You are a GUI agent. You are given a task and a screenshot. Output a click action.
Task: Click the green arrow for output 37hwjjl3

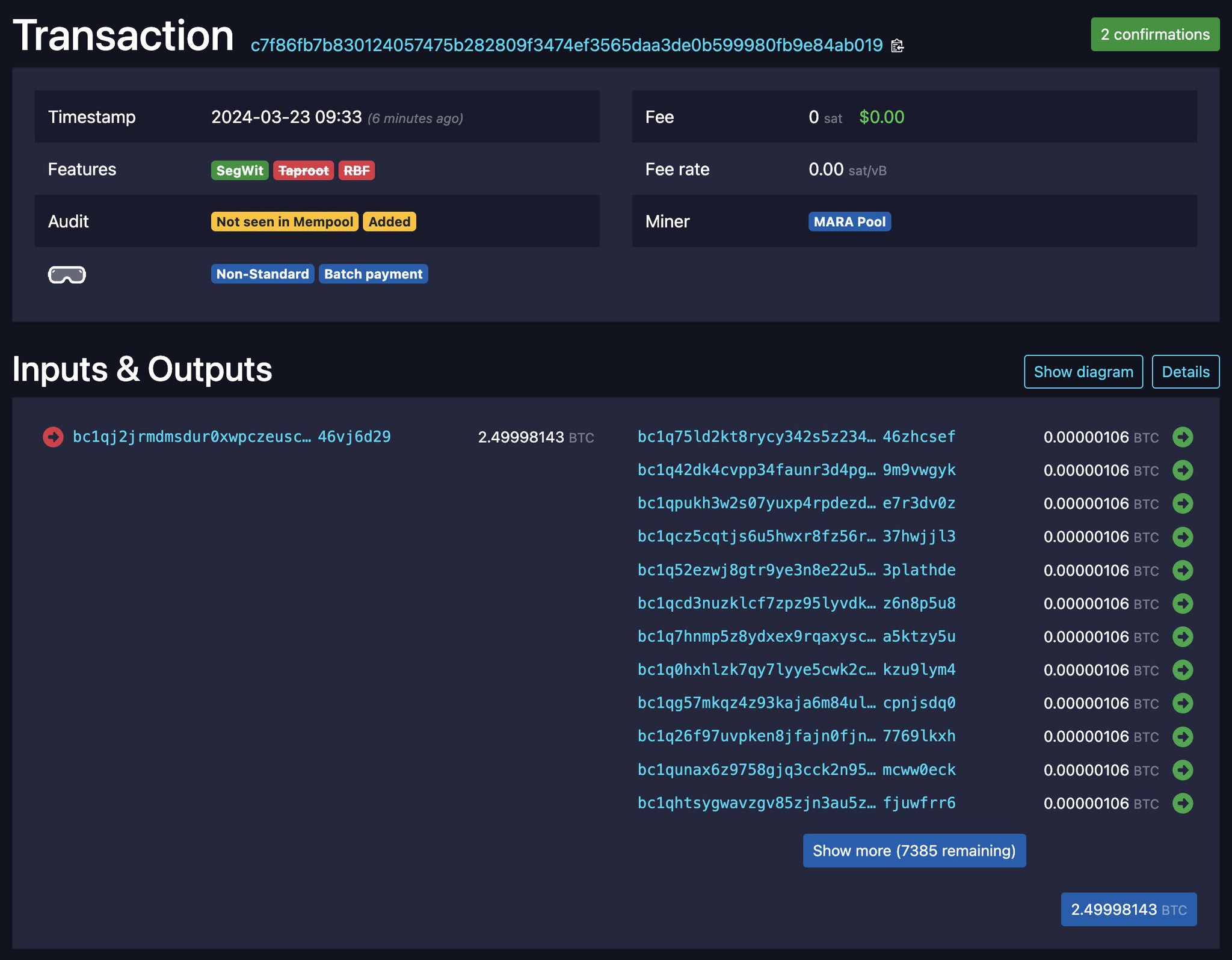click(x=1183, y=537)
